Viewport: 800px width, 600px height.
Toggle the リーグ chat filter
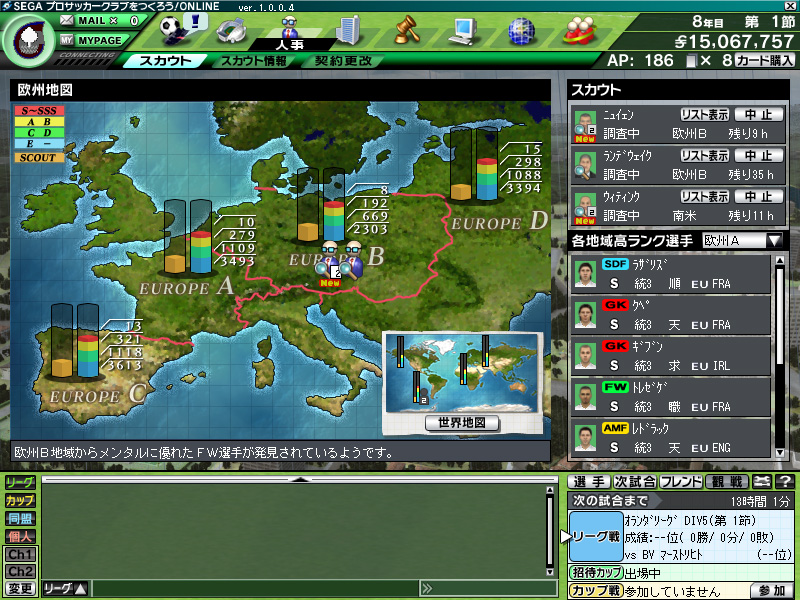(x=20, y=482)
